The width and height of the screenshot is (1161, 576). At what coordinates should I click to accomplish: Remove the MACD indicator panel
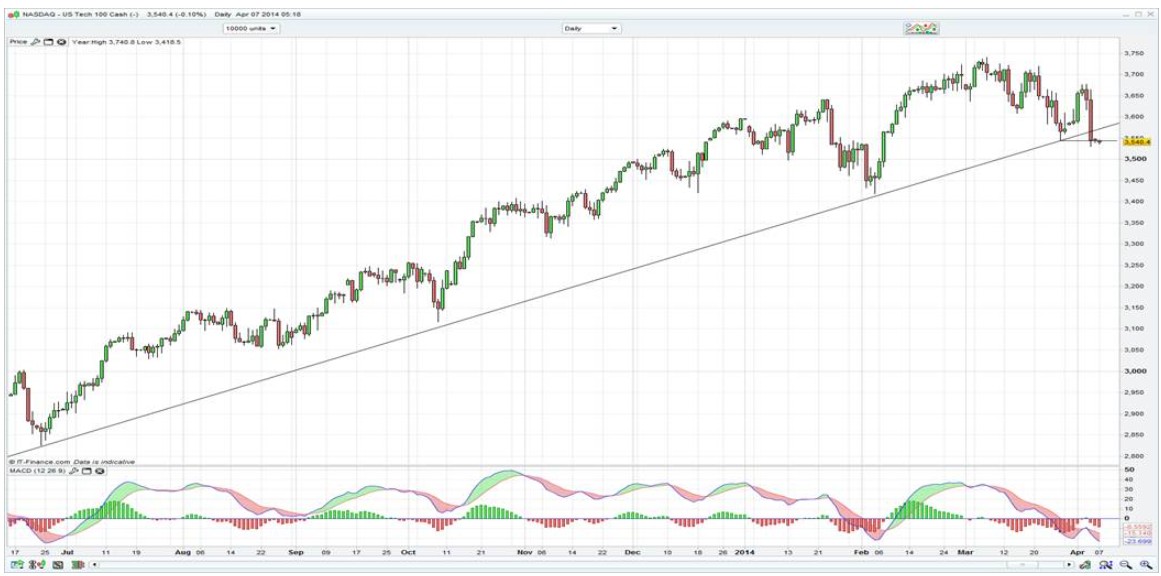pos(99,470)
